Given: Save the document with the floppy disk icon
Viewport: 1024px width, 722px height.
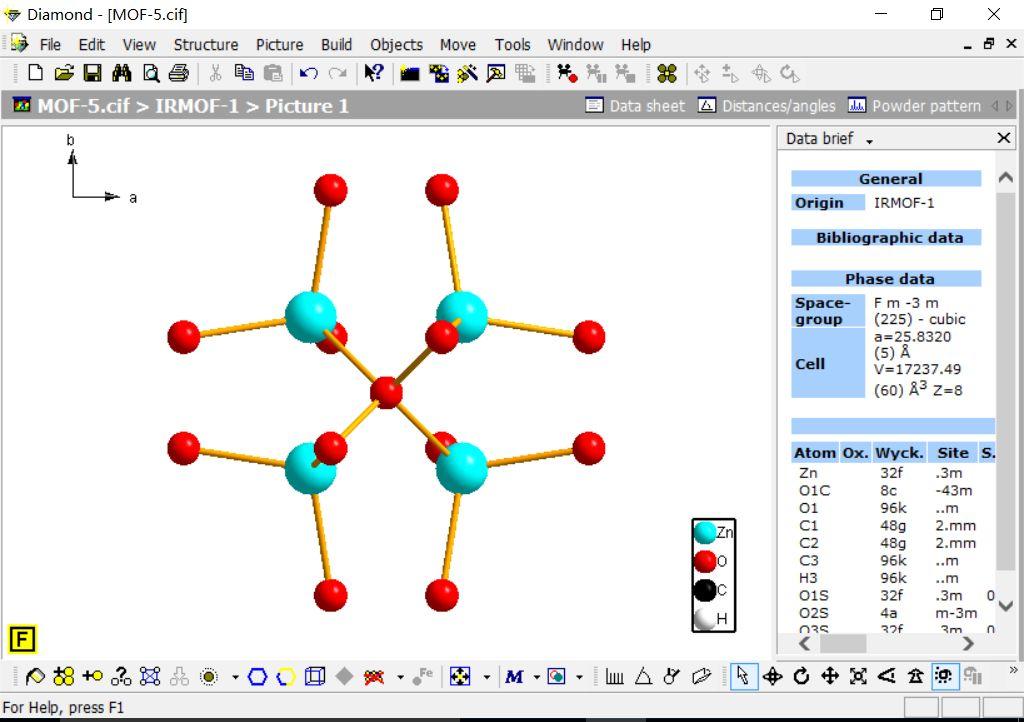Looking at the screenshot, I should pos(92,73).
